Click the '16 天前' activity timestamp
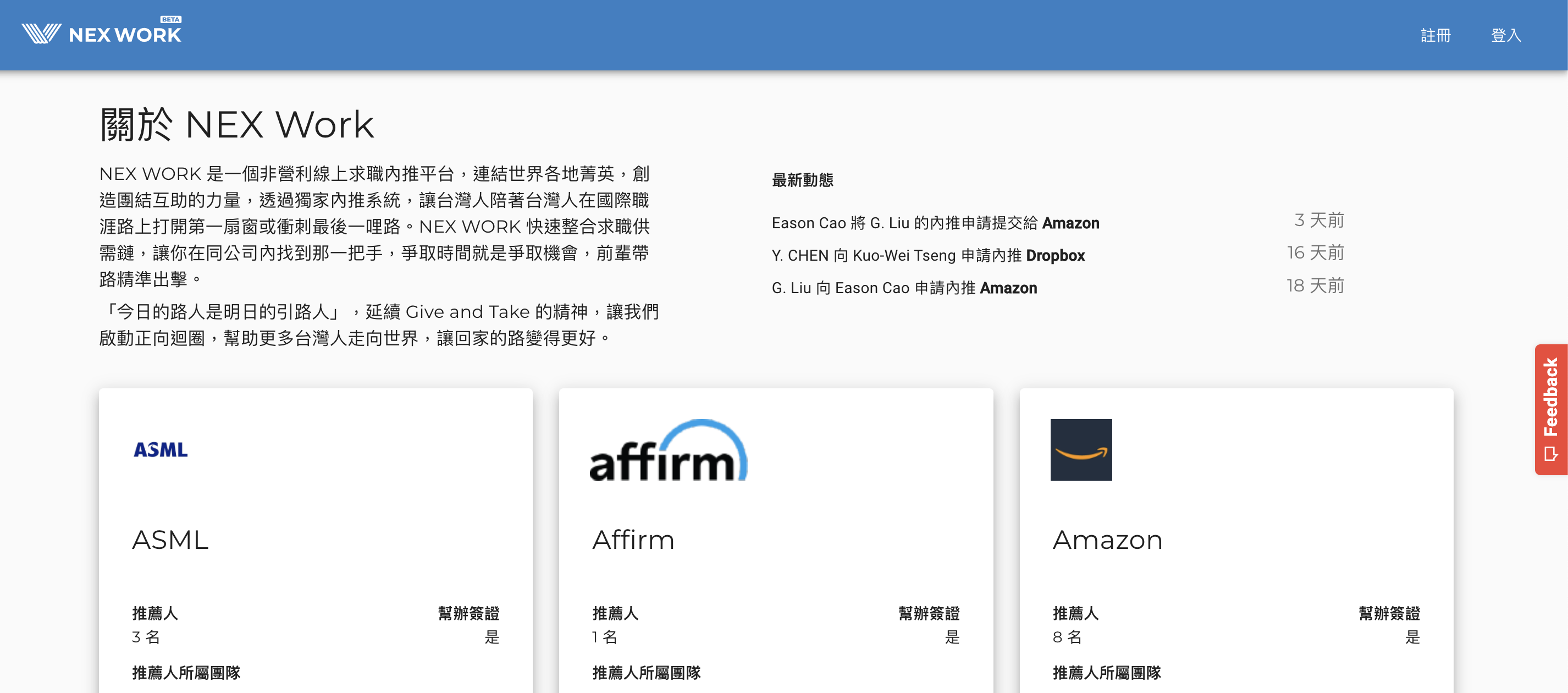This screenshot has width=1568, height=693. (1315, 252)
